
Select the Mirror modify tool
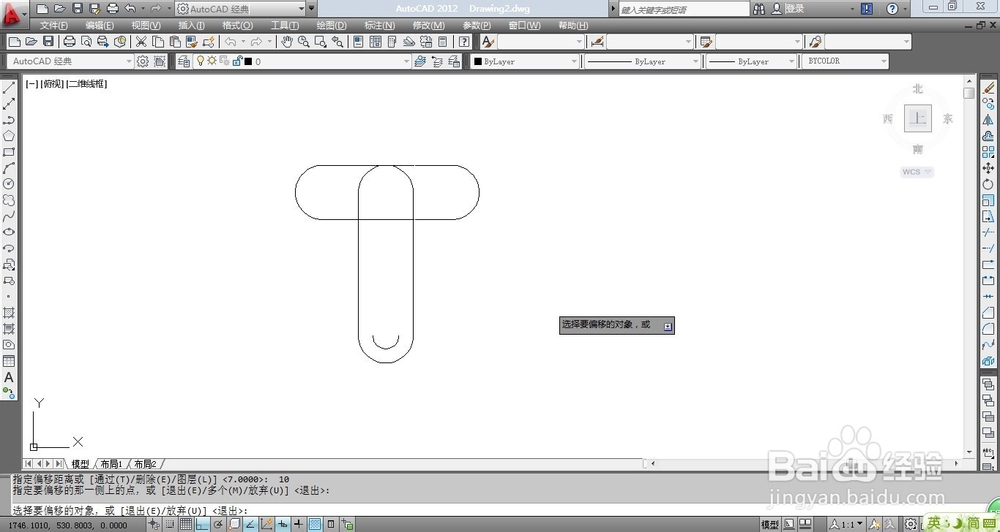coord(988,120)
